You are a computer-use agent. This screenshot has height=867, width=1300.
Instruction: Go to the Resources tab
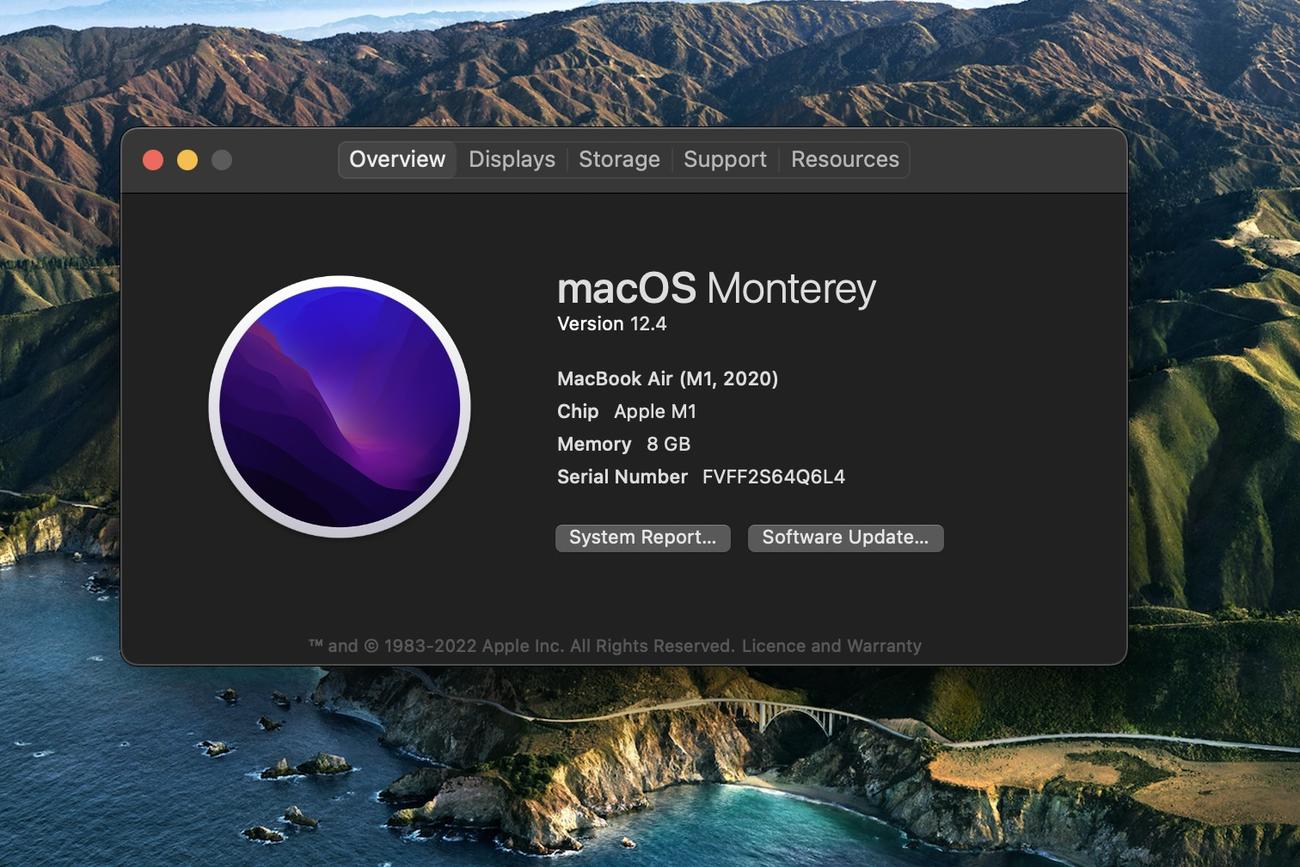pos(845,160)
